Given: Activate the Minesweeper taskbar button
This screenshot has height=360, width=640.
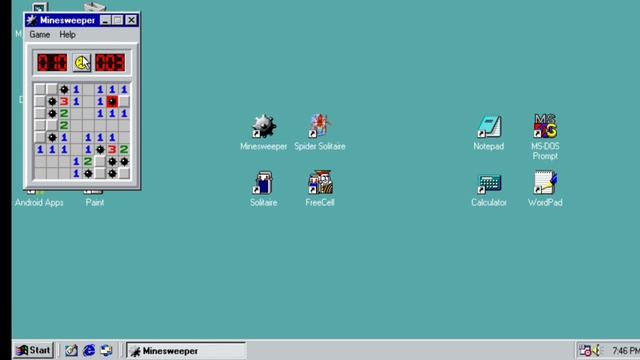Looking at the screenshot, I should (186, 351).
